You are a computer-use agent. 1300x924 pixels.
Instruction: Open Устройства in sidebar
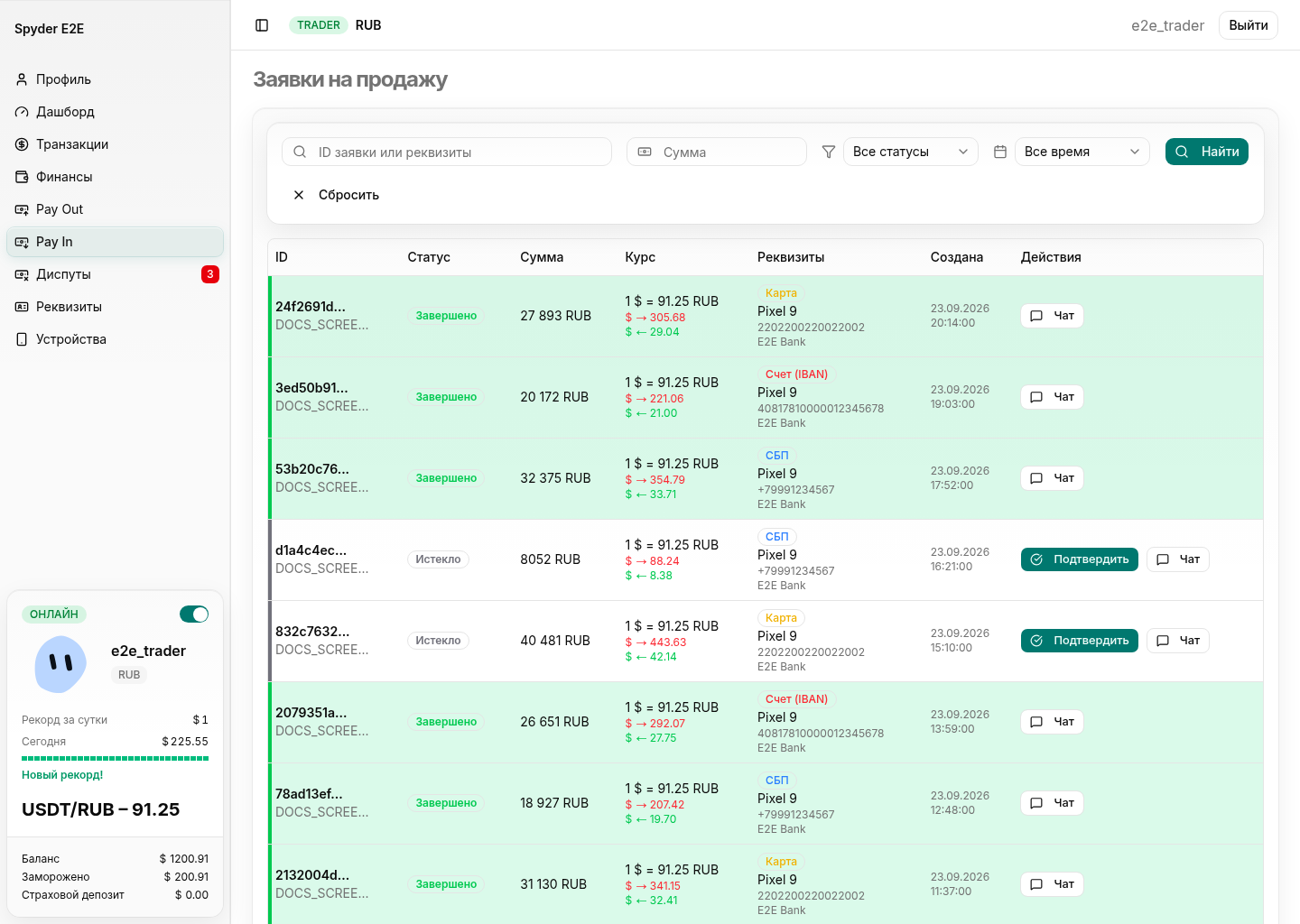tap(115, 339)
